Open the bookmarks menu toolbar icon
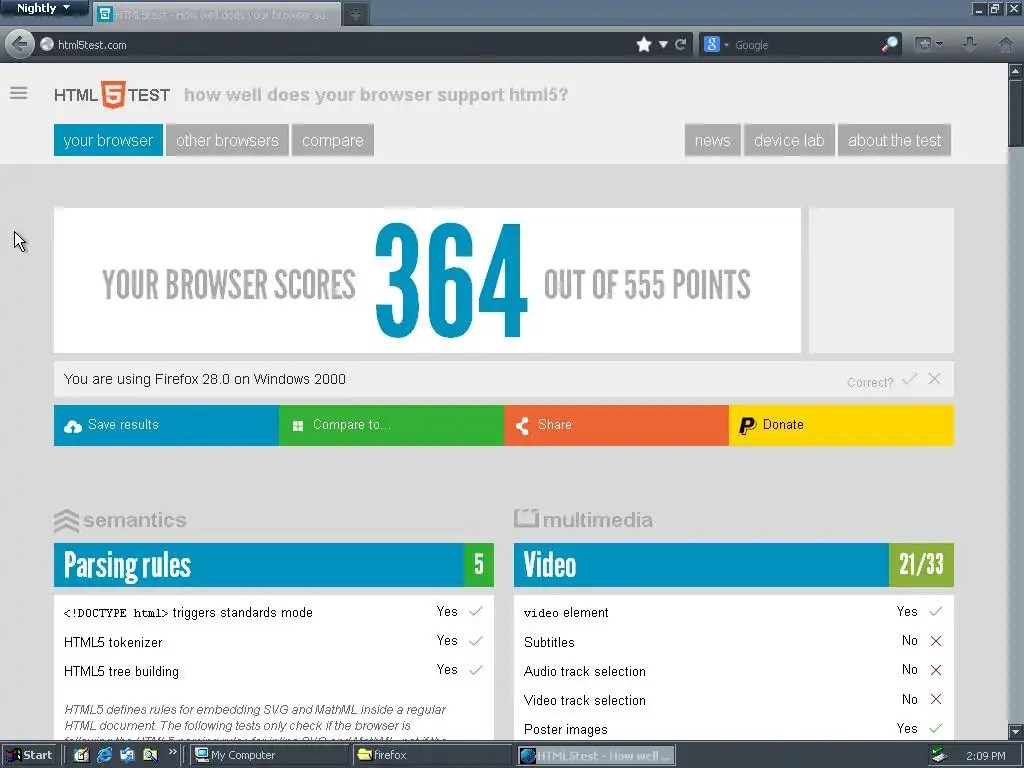 (923, 44)
